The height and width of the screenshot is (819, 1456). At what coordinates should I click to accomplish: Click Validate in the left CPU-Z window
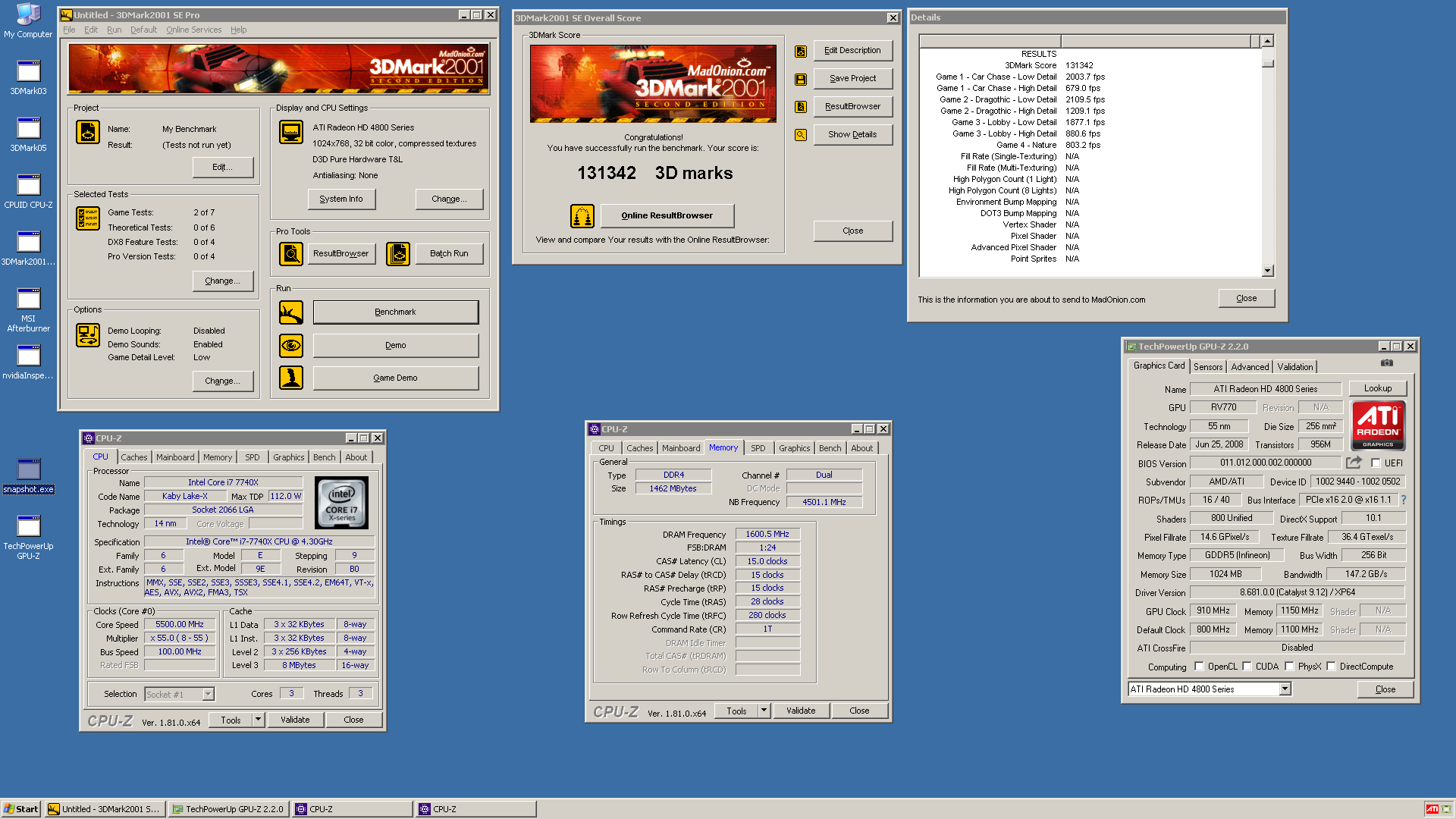coord(295,720)
